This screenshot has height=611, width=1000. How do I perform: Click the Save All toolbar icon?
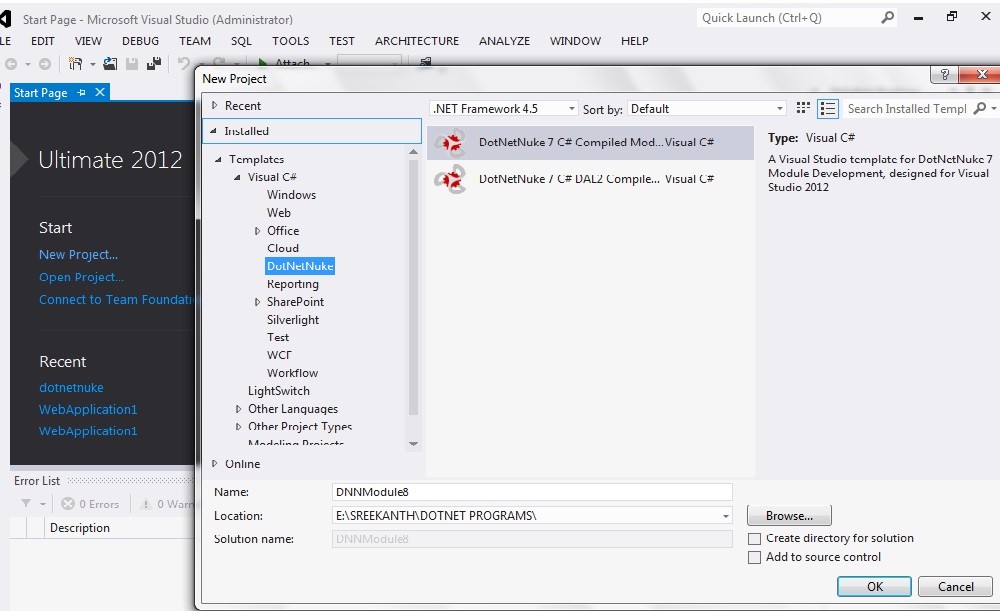tap(154, 64)
